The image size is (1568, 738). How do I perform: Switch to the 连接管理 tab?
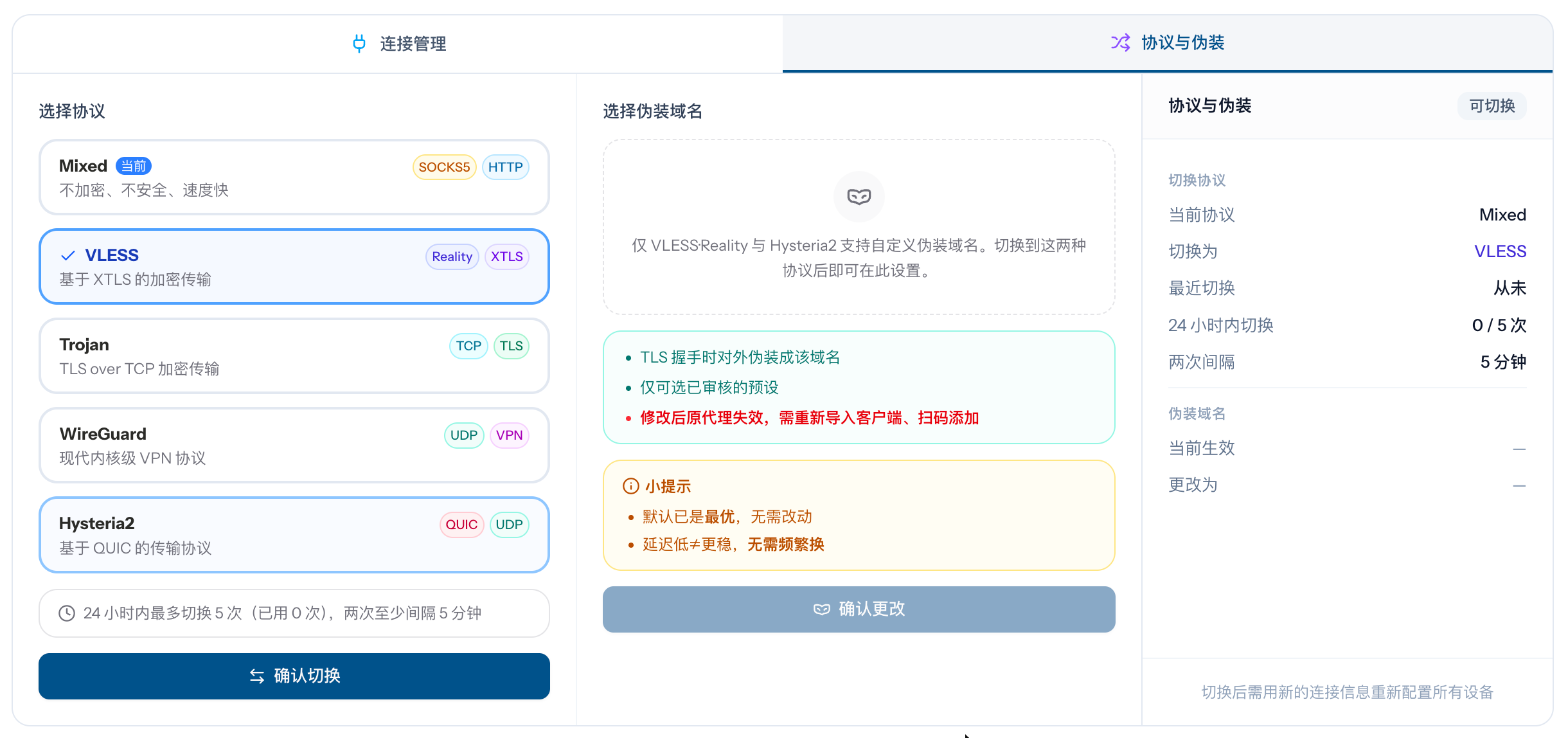(x=398, y=44)
